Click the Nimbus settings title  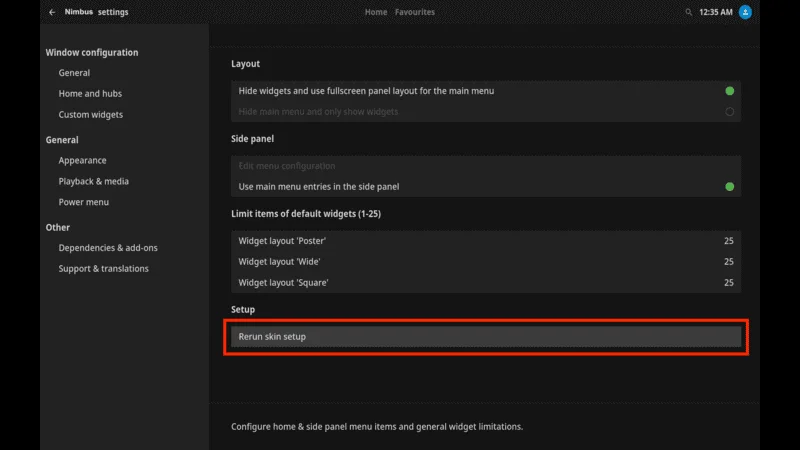(x=96, y=12)
